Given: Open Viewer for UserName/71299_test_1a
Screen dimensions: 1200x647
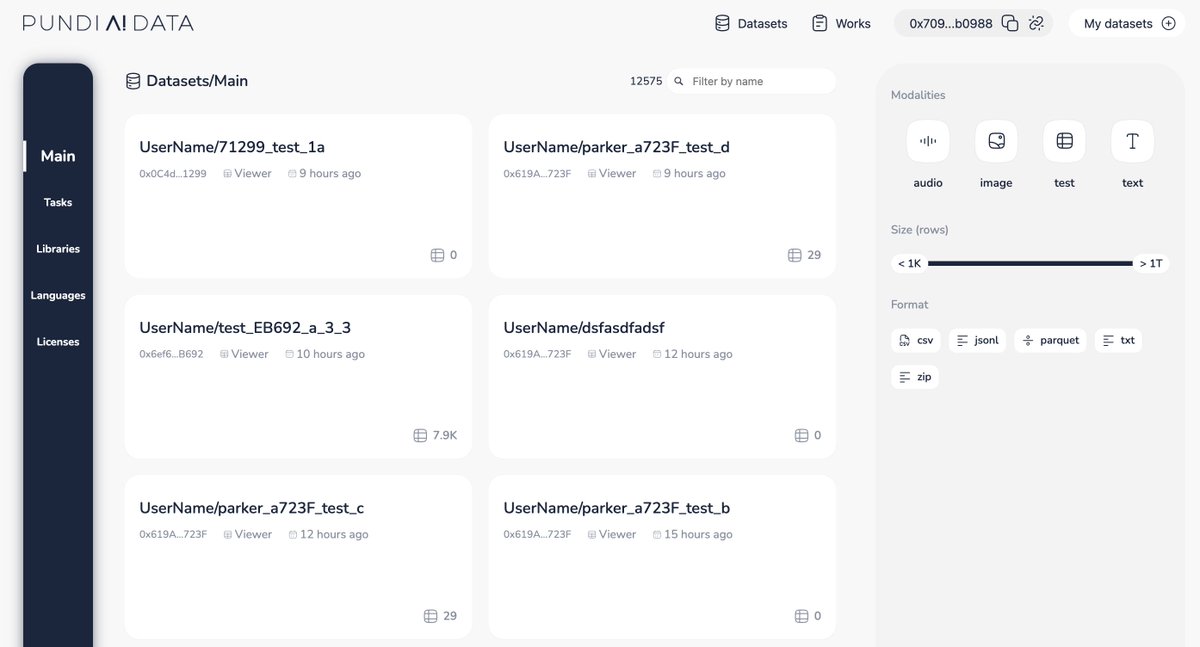Looking at the screenshot, I should [247, 171].
